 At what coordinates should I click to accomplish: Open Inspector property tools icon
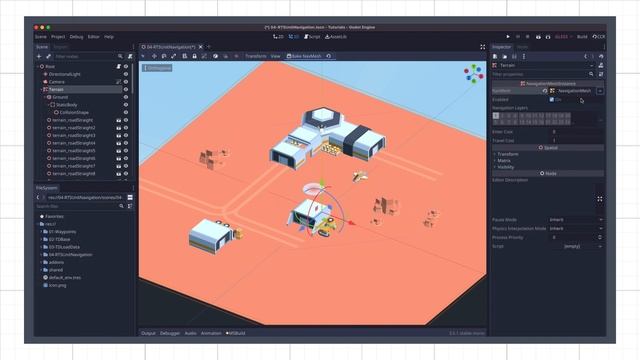pyautogui.click(x=601, y=74)
